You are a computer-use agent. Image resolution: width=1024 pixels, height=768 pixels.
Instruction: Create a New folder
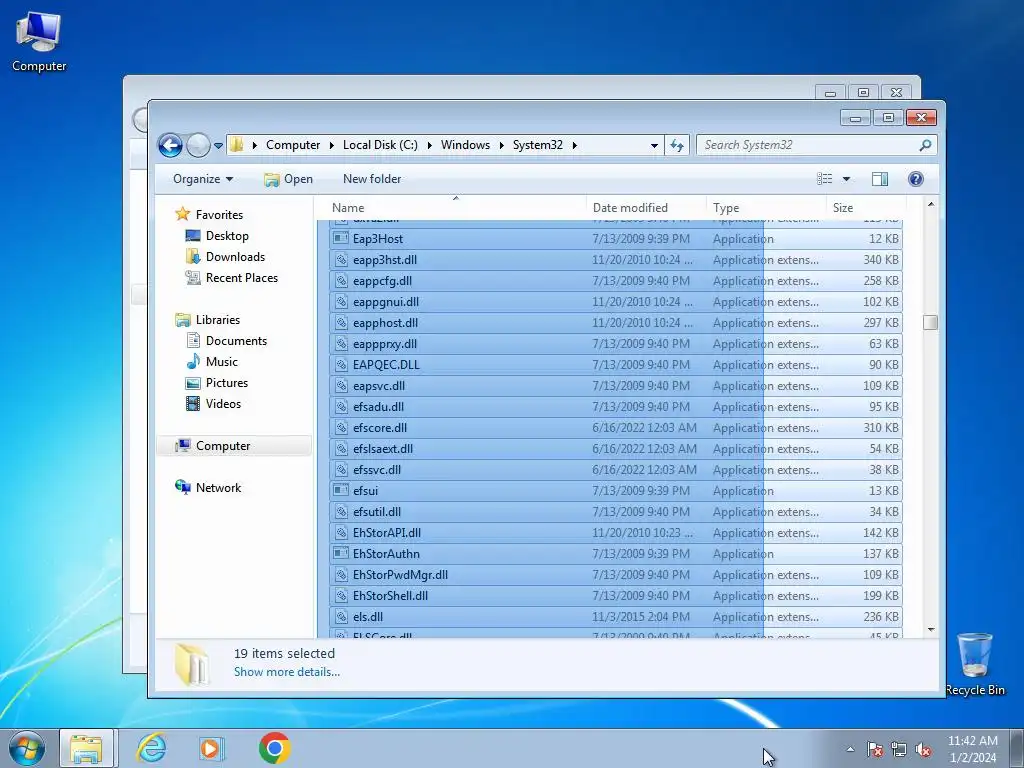[x=372, y=179]
